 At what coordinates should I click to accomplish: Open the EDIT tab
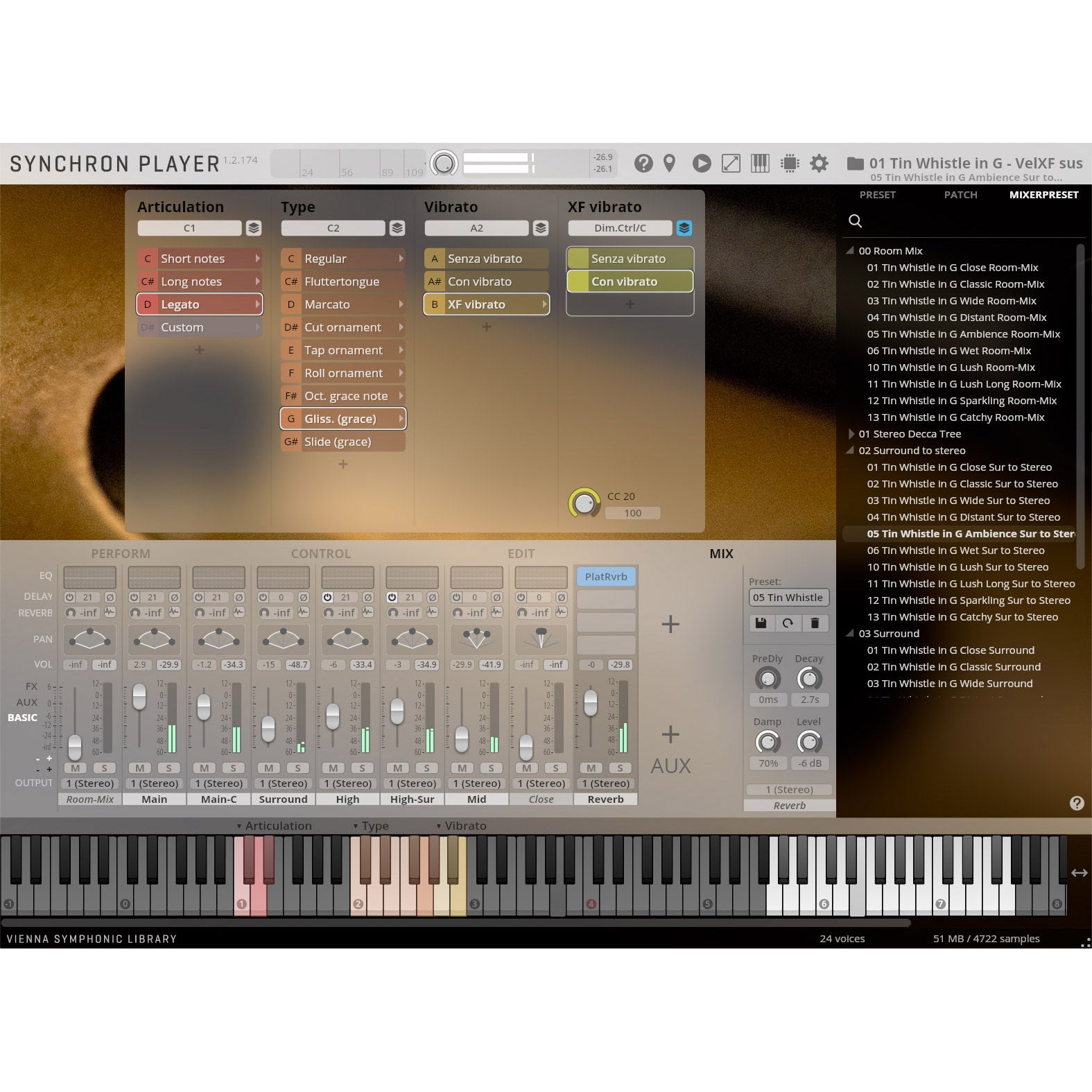[x=521, y=554]
